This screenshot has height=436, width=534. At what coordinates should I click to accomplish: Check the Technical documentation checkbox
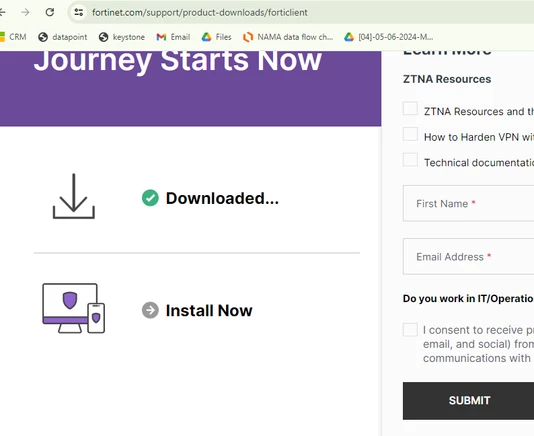click(410, 160)
